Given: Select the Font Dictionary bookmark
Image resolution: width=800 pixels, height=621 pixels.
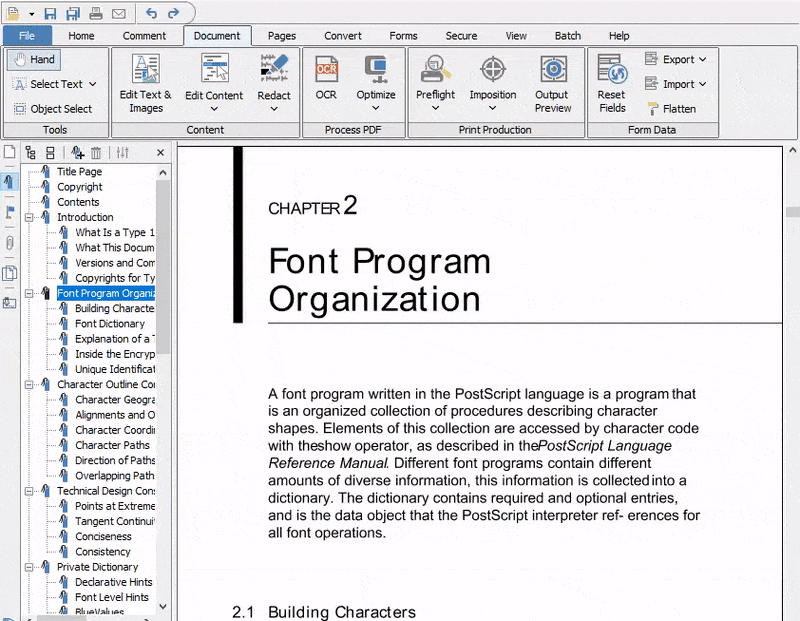Looking at the screenshot, I should pyautogui.click(x=113, y=323).
